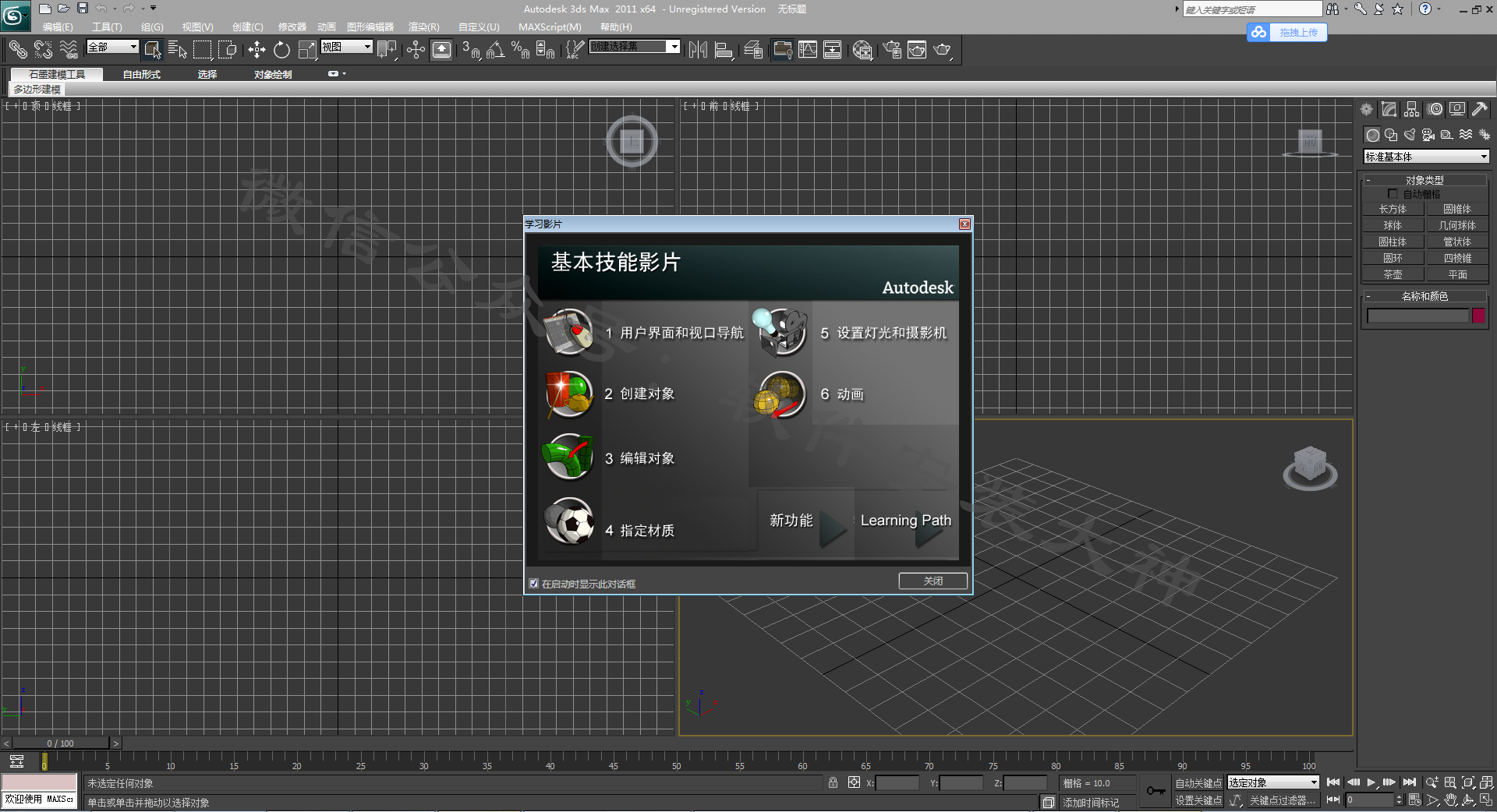This screenshot has width=1497, height=812.
Task: Activate the Select Object tool
Action: pyautogui.click(x=153, y=50)
